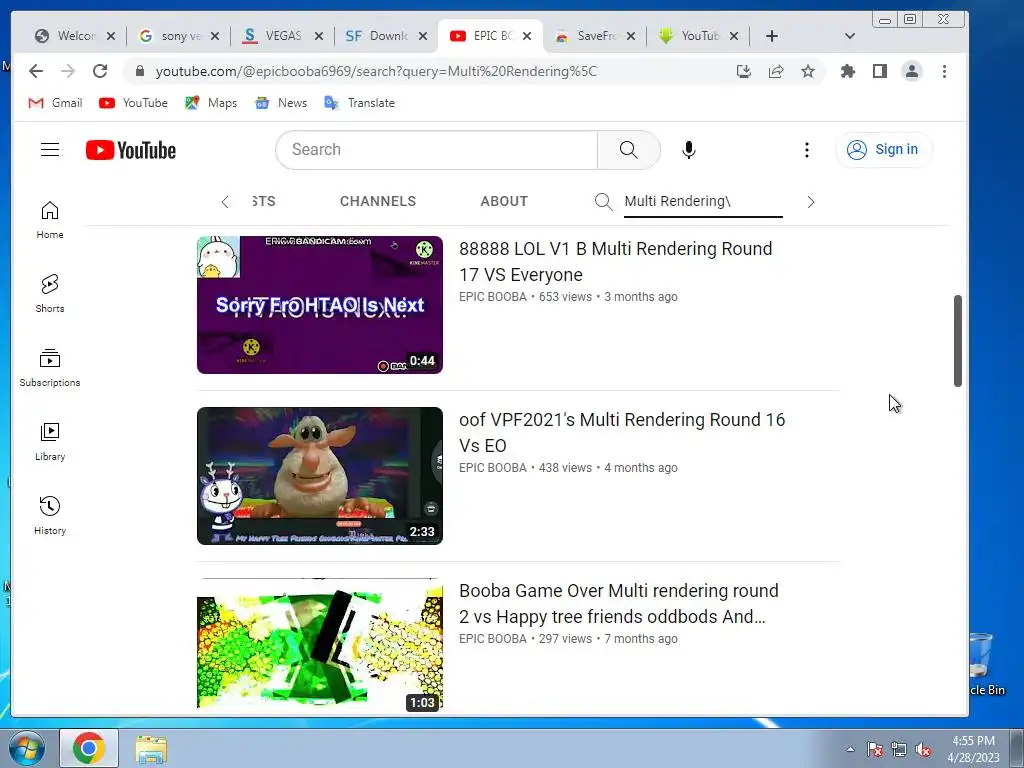Click the browser forward arrow
The width and height of the screenshot is (1024, 768).
pos(68,71)
